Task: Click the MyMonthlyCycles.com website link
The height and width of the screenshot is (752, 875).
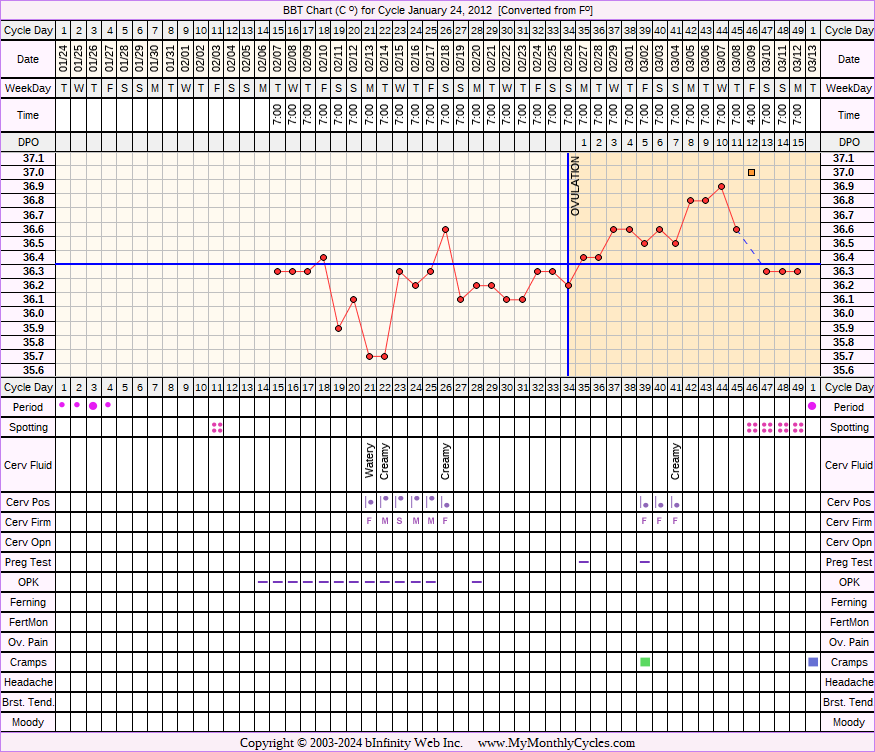Action: click(556, 743)
